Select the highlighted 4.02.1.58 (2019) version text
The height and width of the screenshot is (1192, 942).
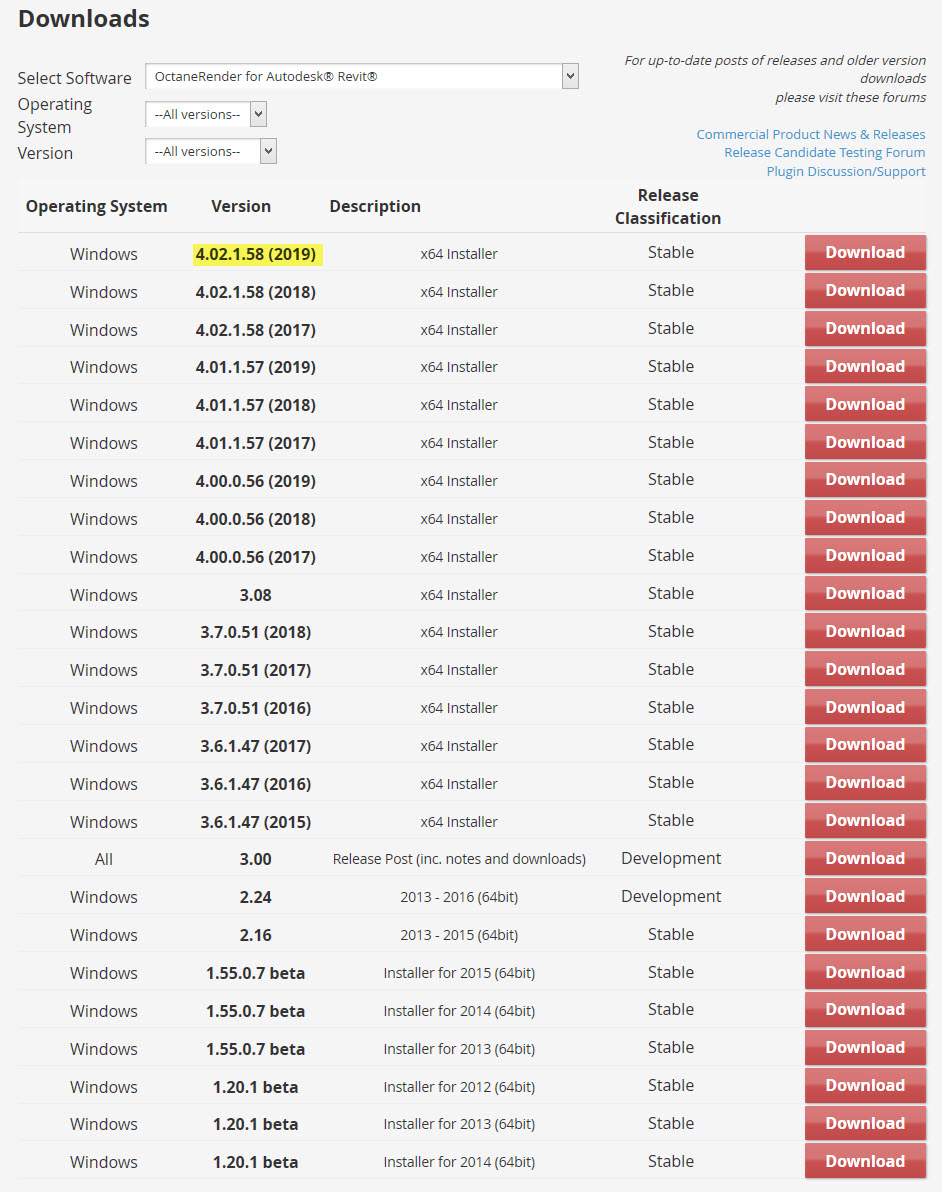click(256, 254)
